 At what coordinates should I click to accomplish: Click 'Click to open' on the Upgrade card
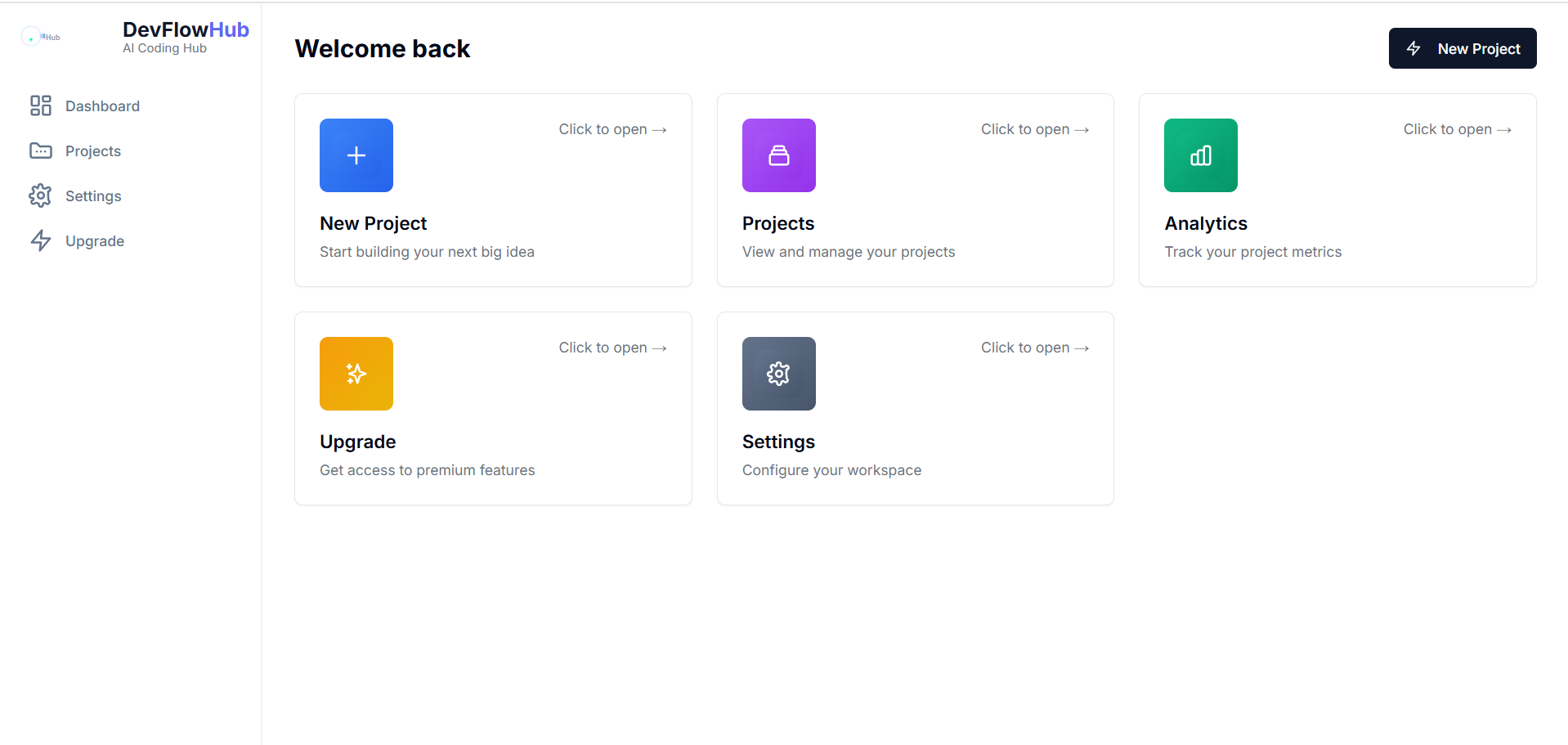coord(612,348)
